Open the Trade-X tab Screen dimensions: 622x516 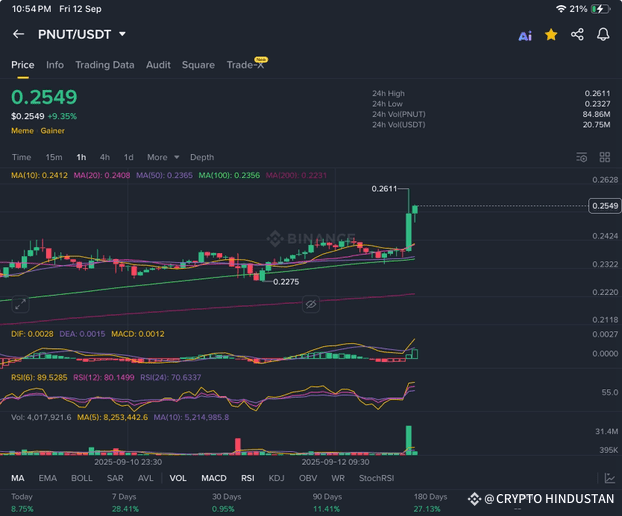click(x=246, y=65)
